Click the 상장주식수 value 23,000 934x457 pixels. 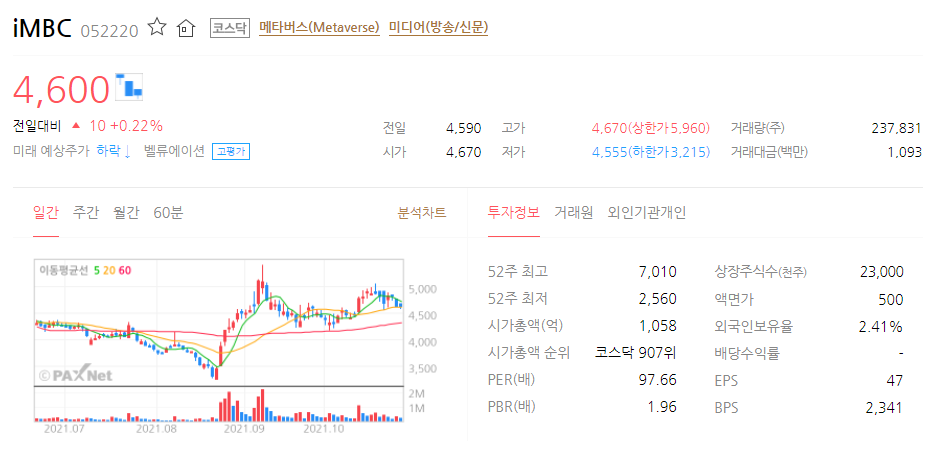(x=882, y=272)
